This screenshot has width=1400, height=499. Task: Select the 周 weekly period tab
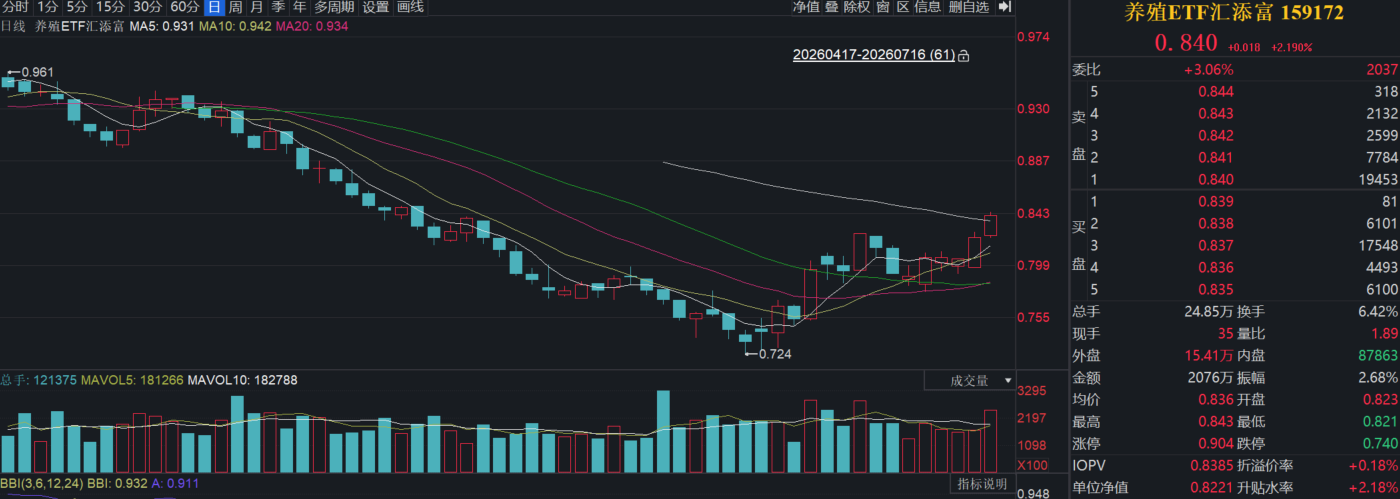click(x=235, y=7)
